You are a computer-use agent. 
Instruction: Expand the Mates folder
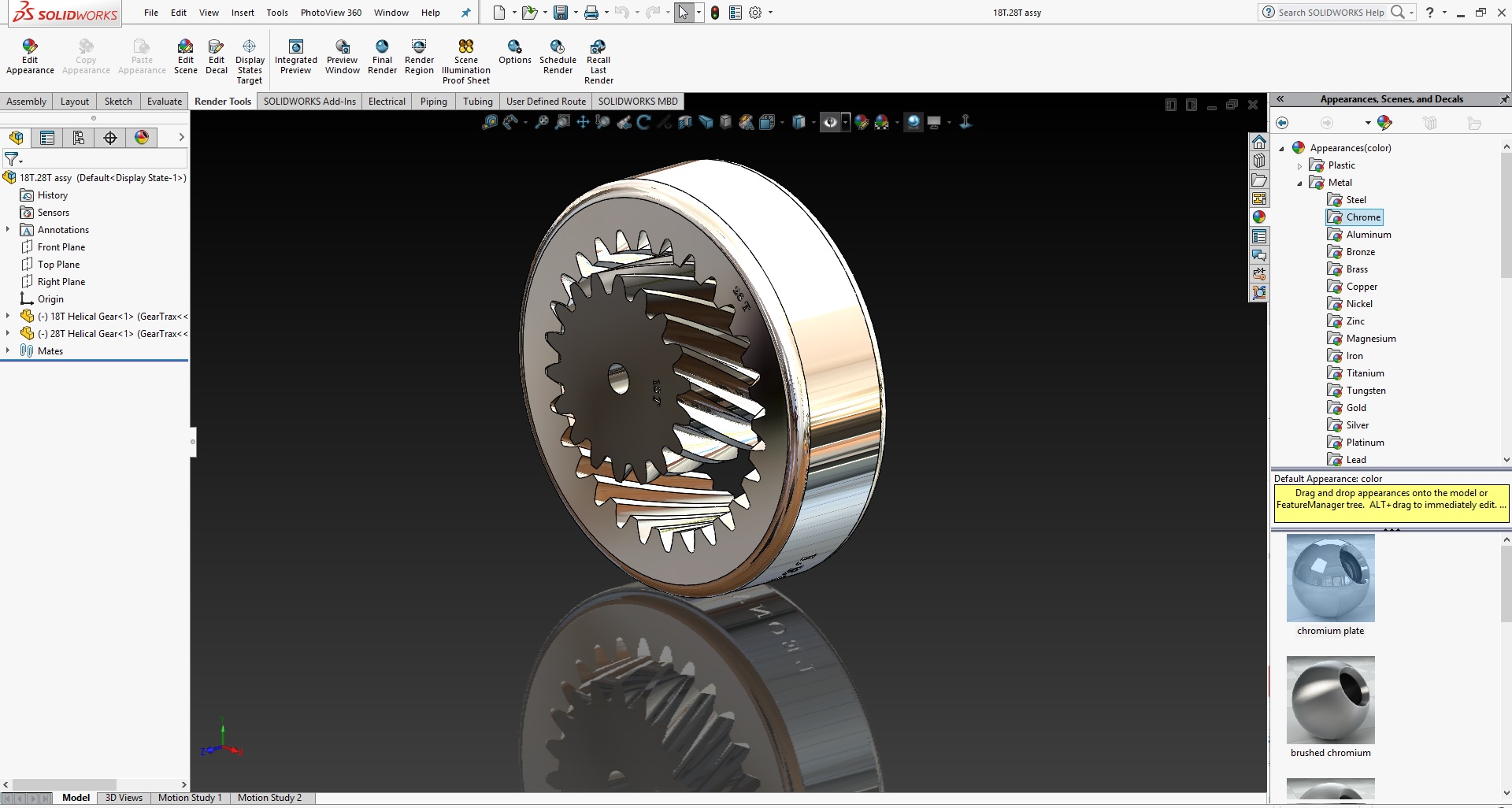(x=8, y=350)
